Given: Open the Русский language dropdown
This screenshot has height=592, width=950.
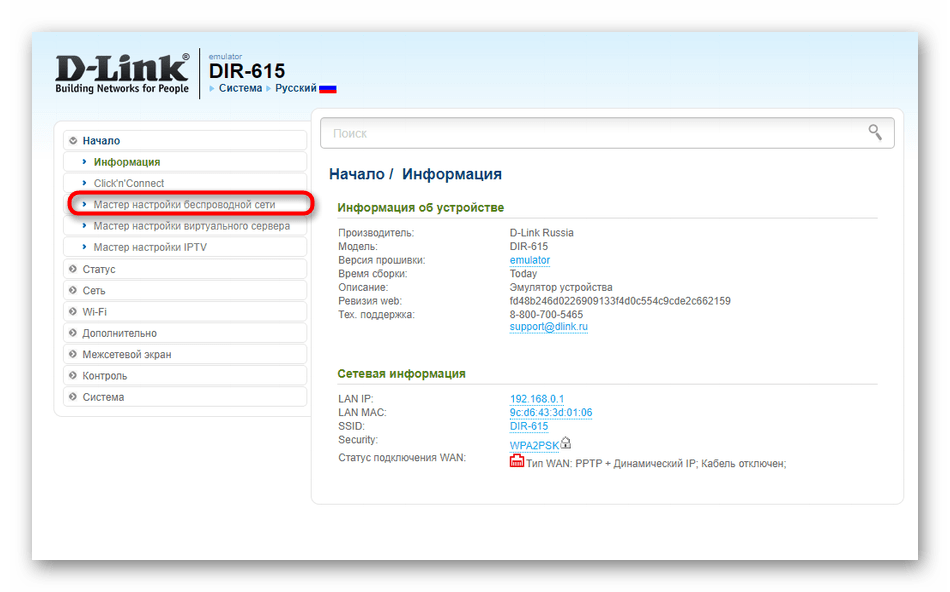Looking at the screenshot, I should coord(296,88).
